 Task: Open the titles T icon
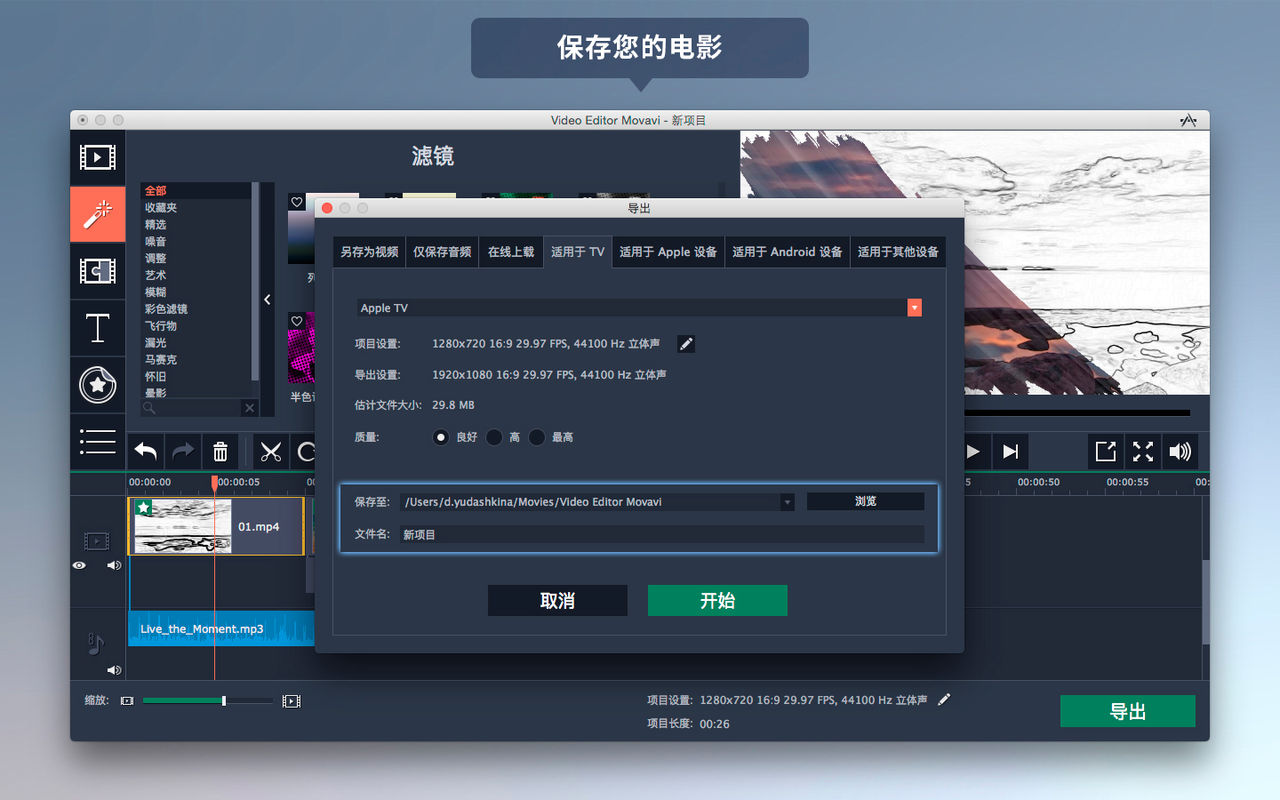[x=97, y=328]
